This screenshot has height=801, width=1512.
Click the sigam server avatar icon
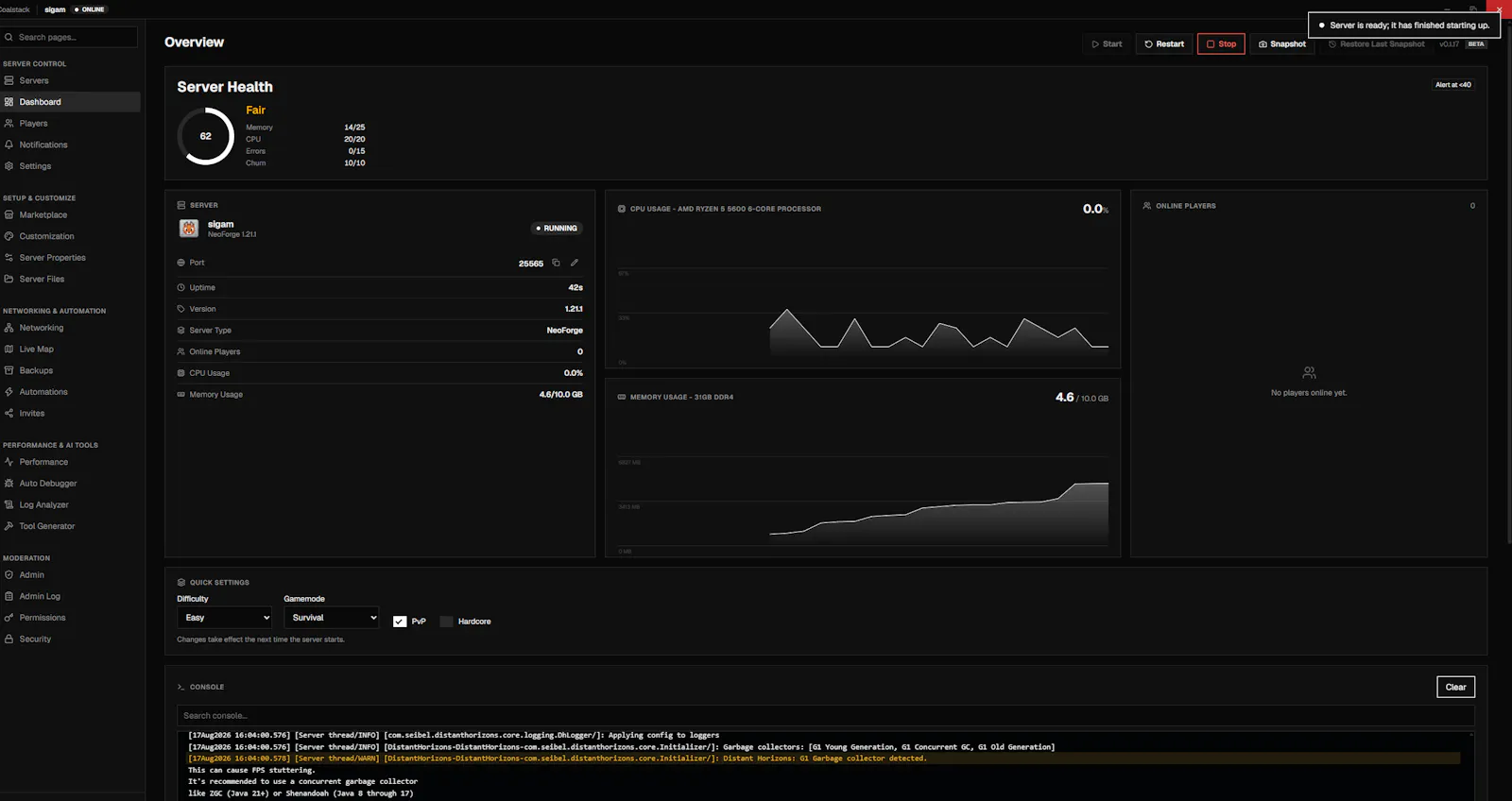point(189,229)
